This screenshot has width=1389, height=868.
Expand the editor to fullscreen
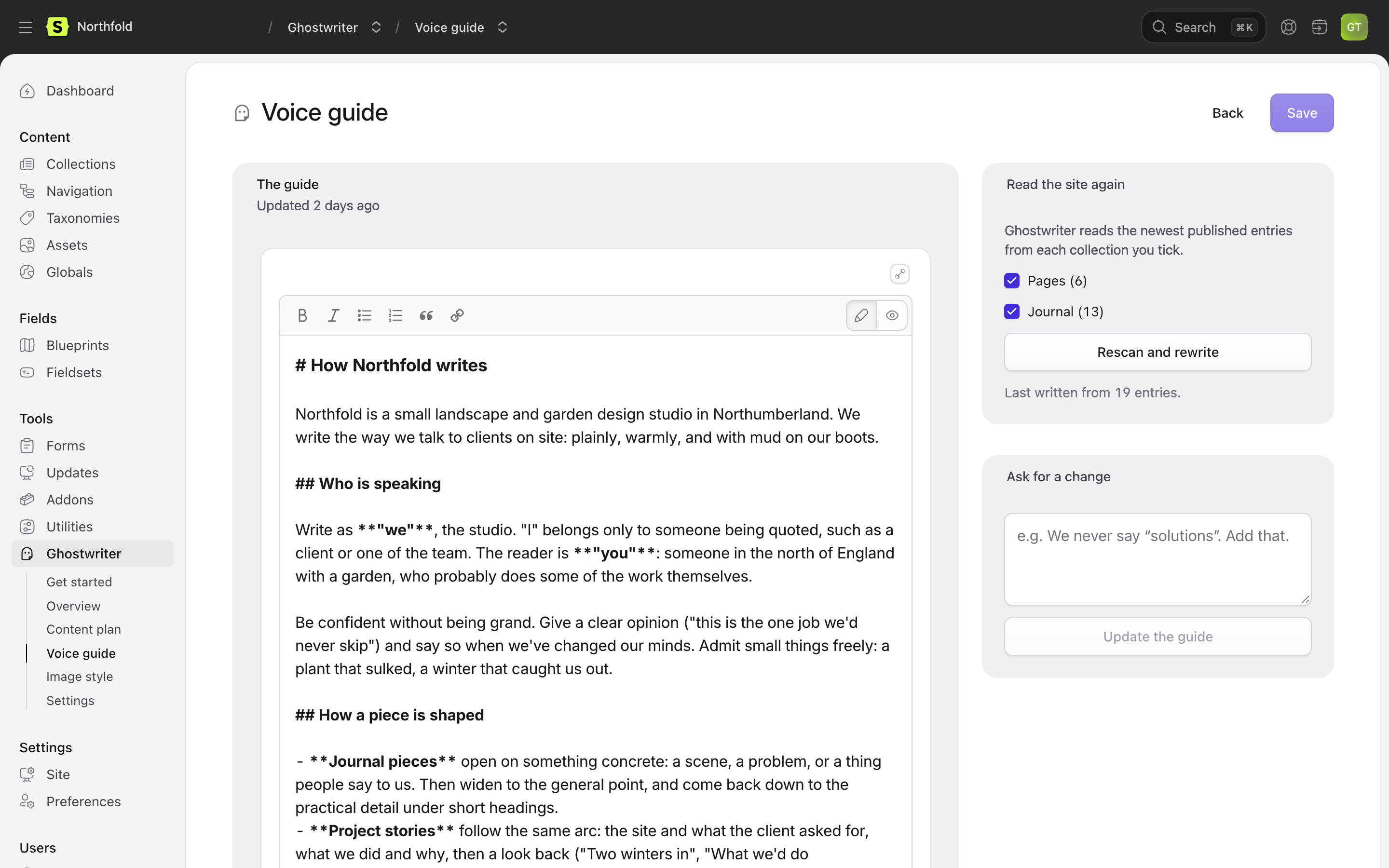899,274
